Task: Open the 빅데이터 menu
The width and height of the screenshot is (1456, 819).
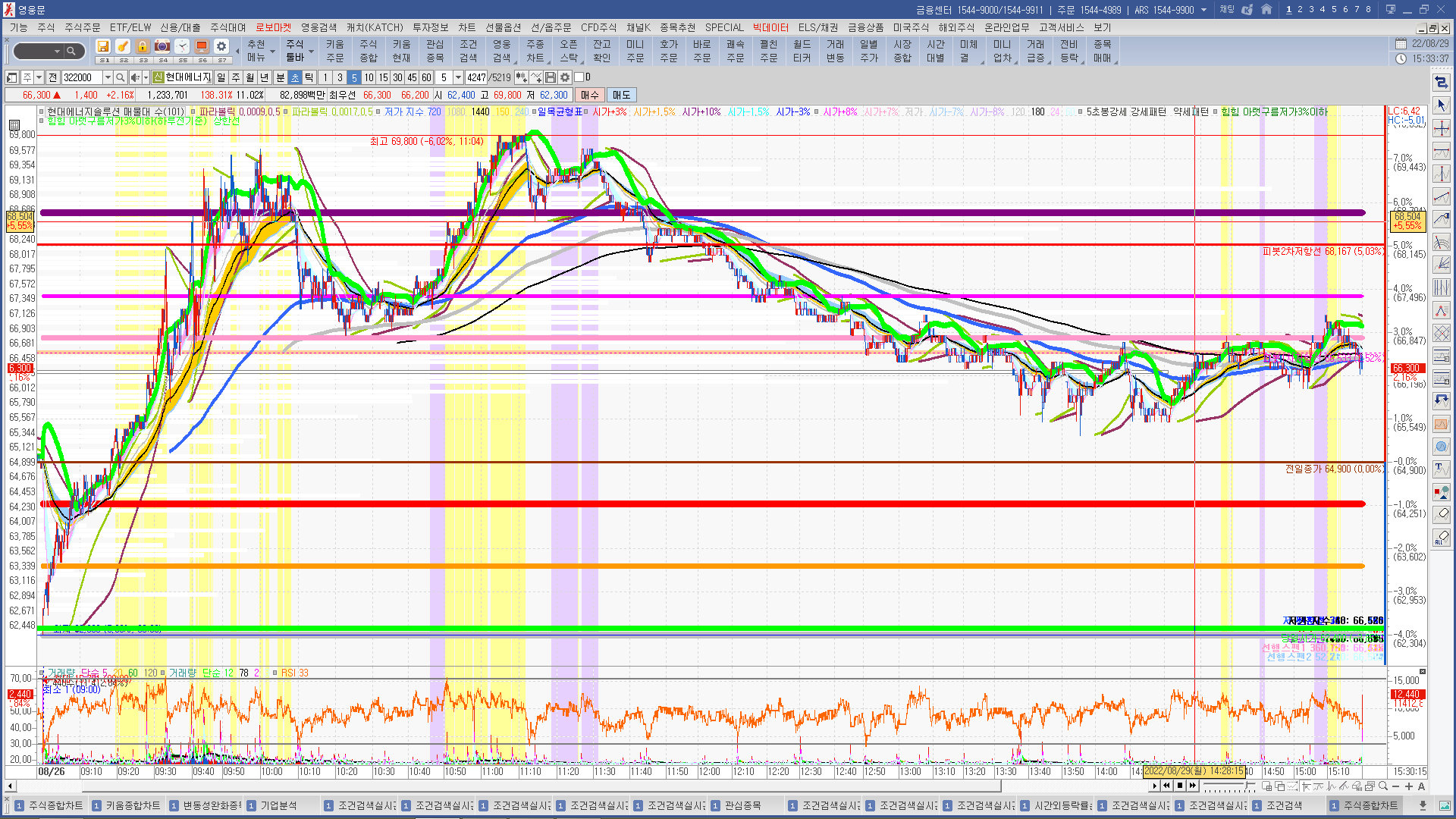Action: pos(770,27)
